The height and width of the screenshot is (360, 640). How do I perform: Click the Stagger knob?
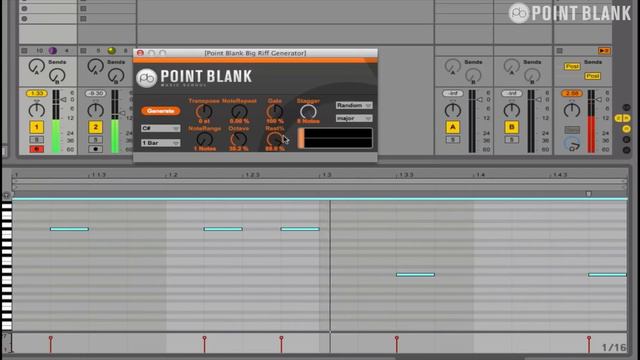point(308,111)
